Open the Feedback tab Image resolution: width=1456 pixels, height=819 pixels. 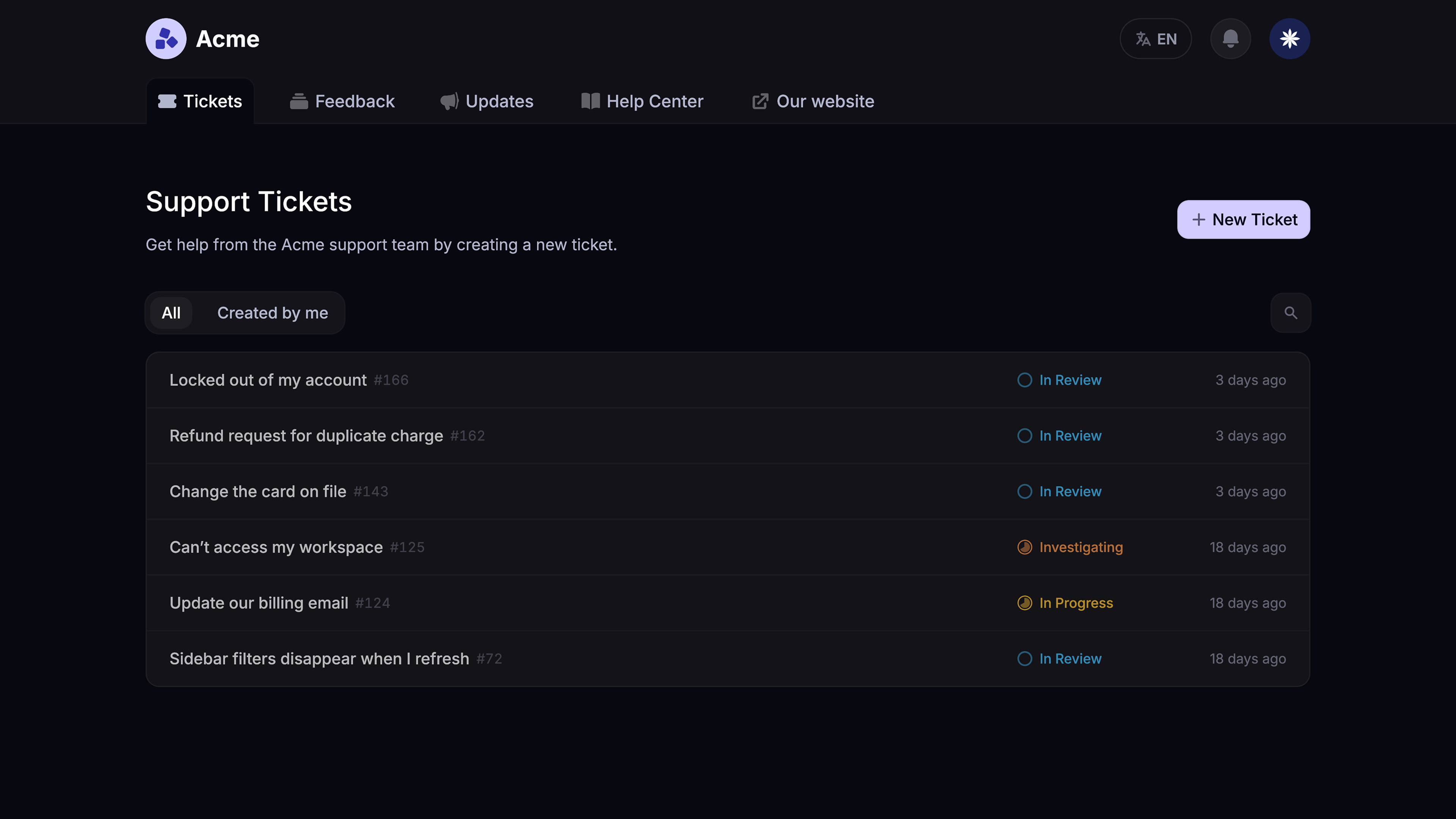(x=342, y=101)
